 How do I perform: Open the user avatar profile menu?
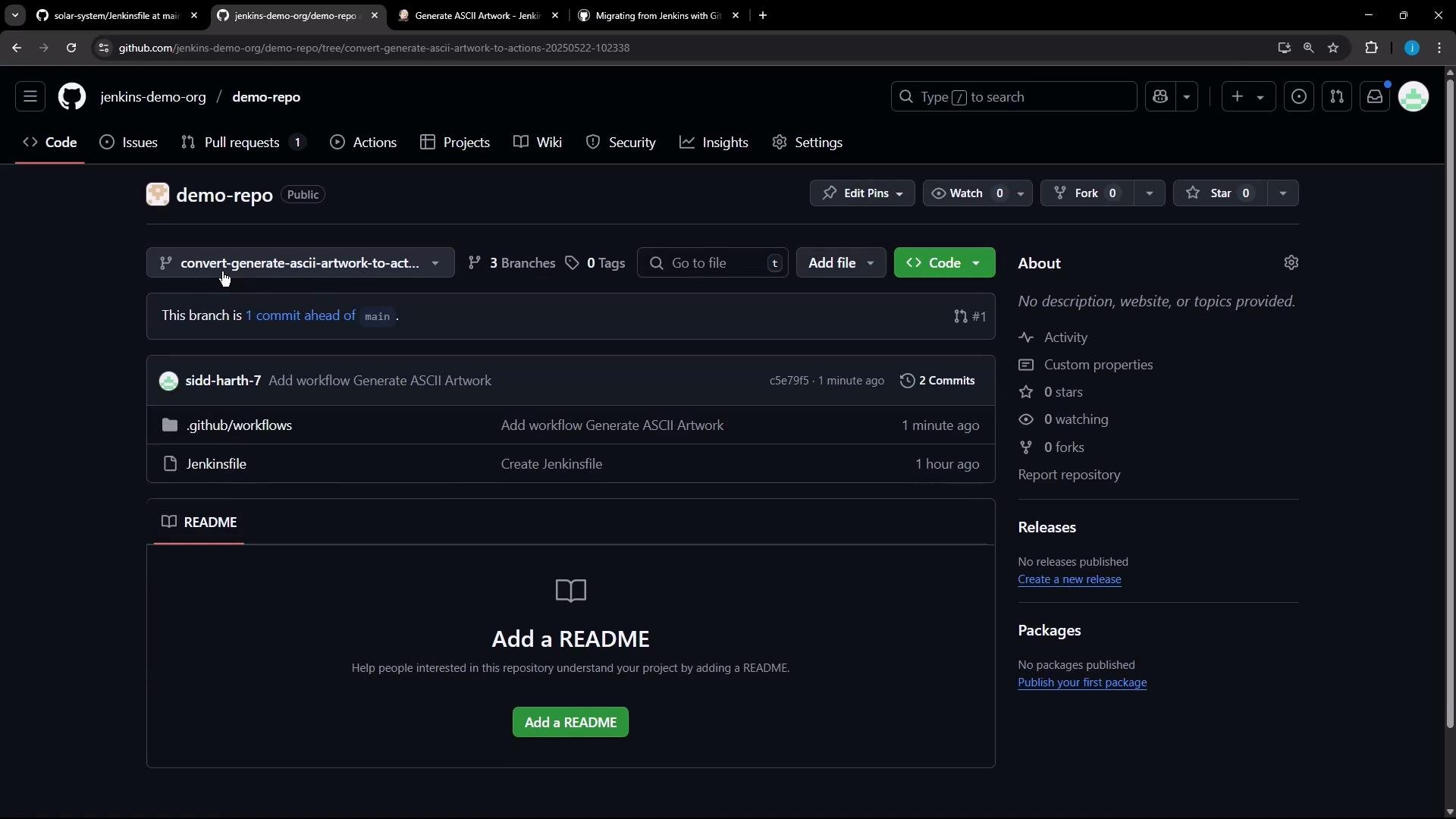click(x=1414, y=97)
